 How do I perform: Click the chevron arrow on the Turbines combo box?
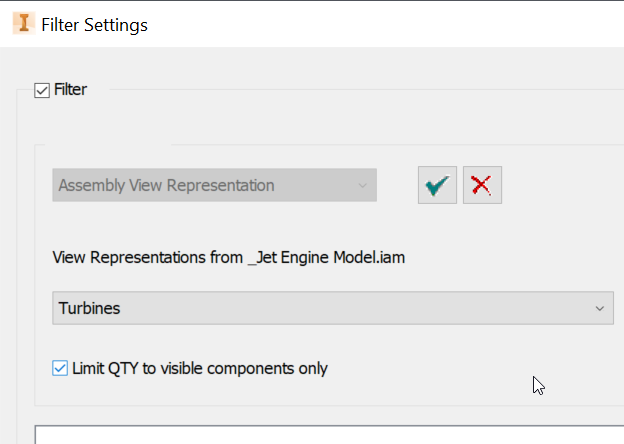pyautogui.click(x=600, y=308)
